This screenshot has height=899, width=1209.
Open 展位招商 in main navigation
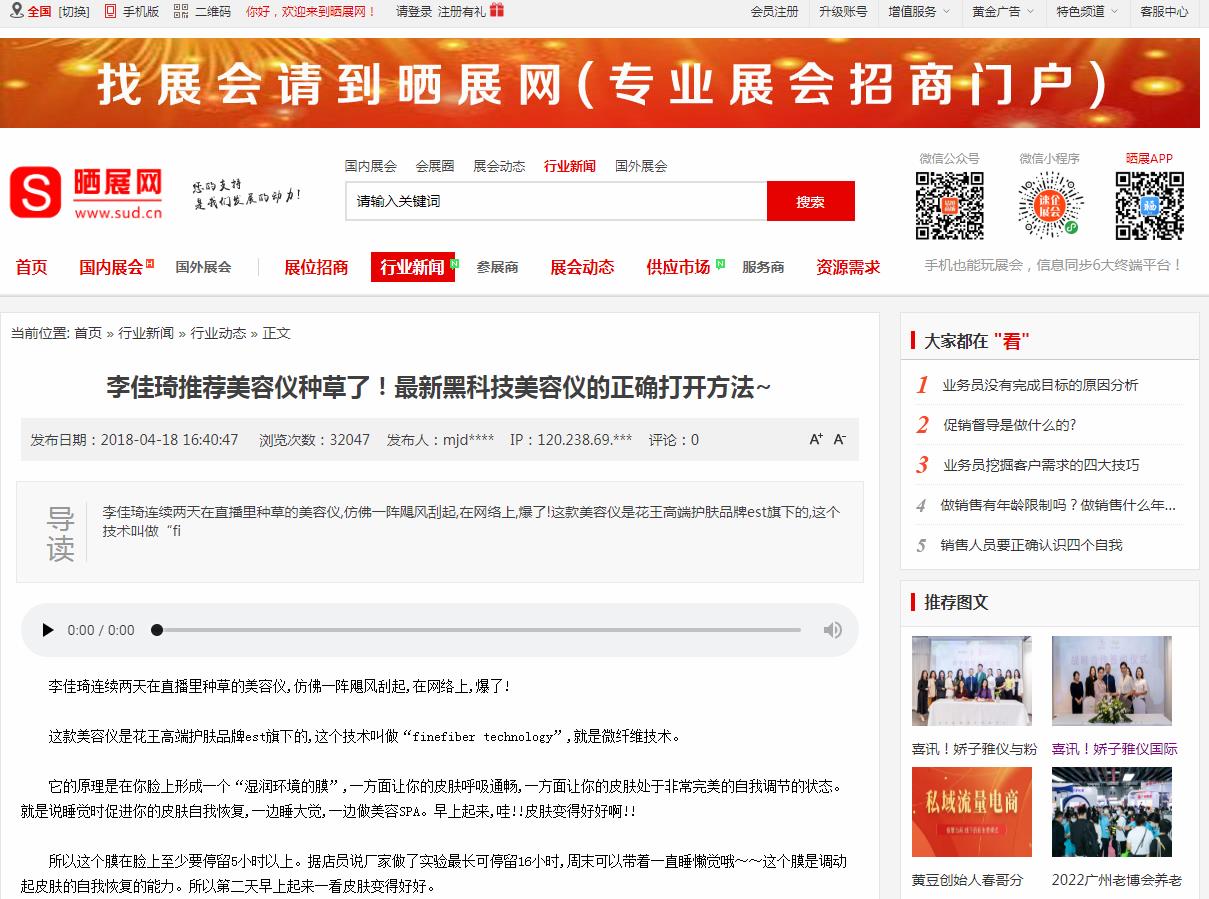click(316, 267)
